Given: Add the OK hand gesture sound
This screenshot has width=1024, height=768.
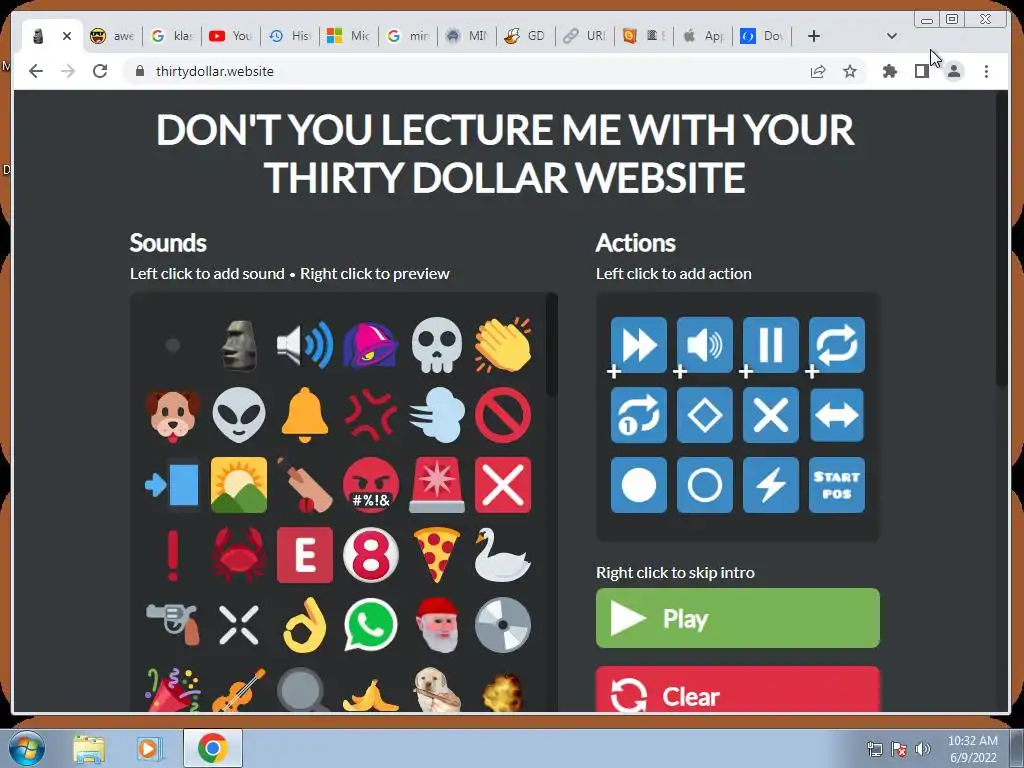Looking at the screenshot, I should [305, 625].
